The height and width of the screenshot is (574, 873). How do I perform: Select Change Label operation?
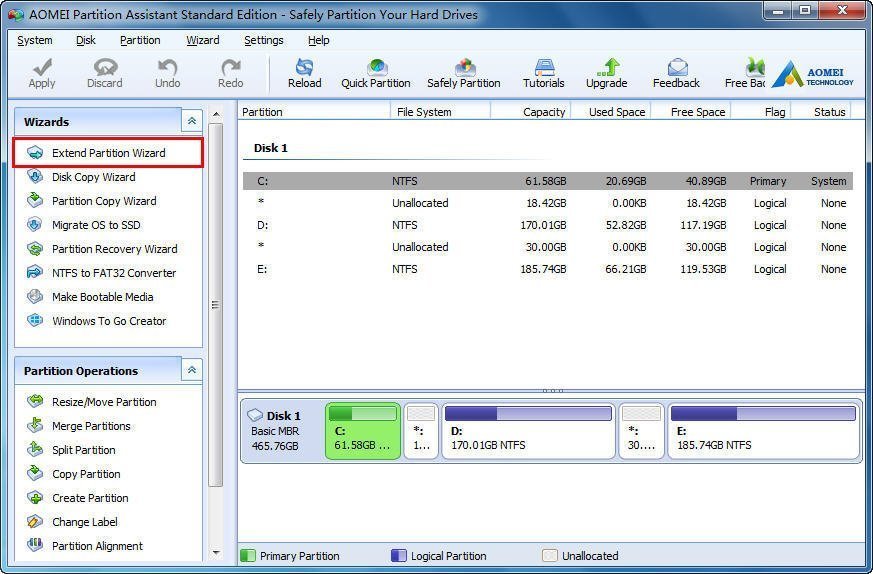click(85, 522)
